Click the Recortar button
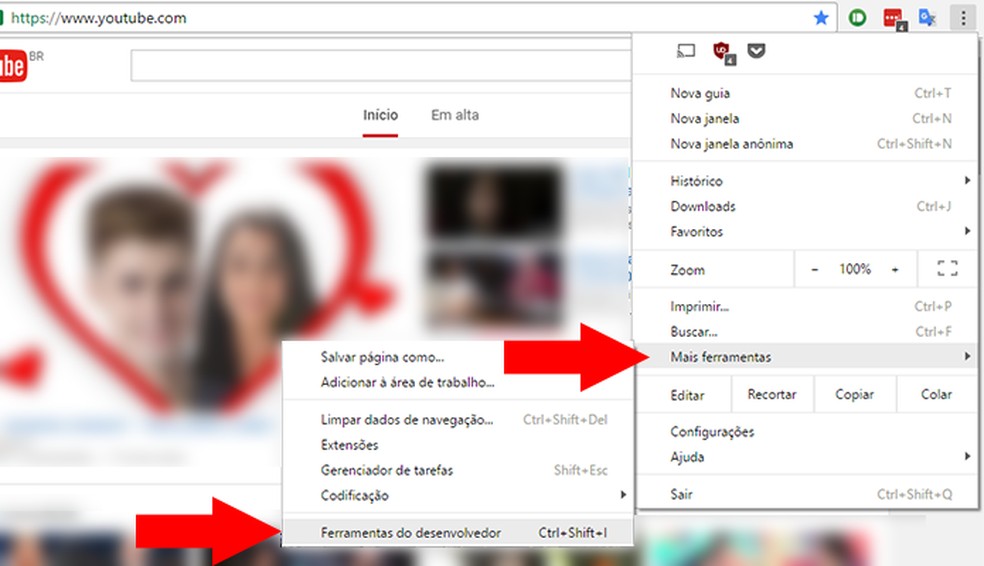The image size is (984, 566). coord(772,394)
